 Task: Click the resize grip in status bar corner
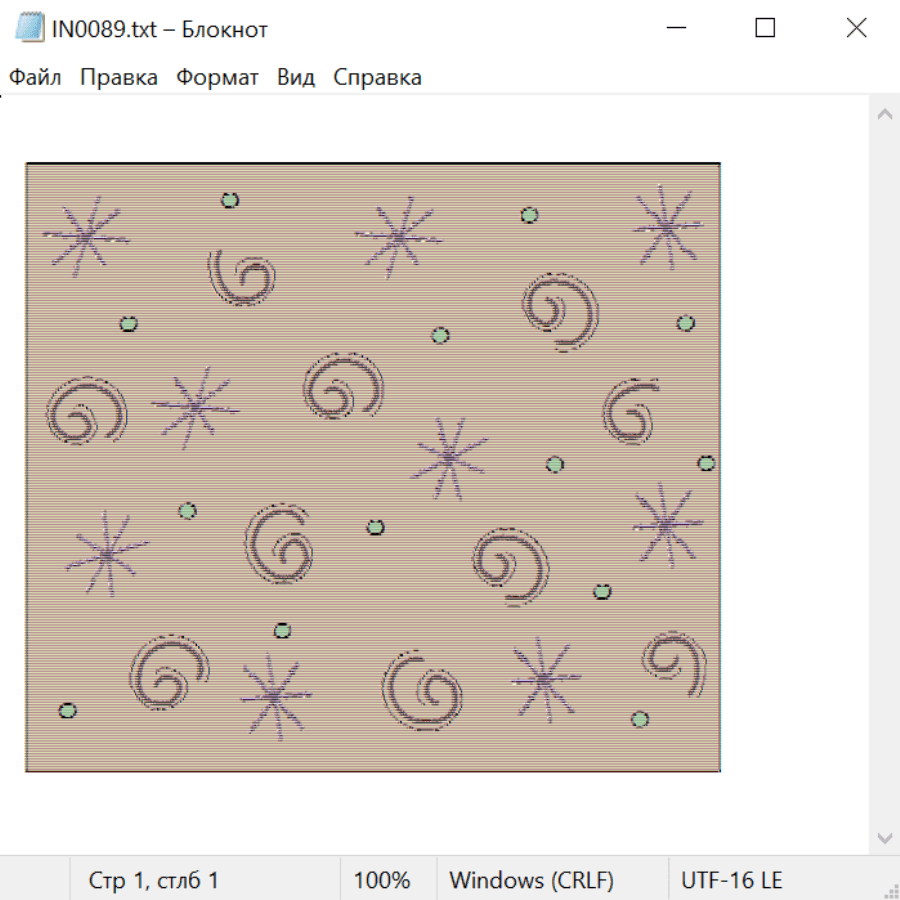[x=891, y=891]
